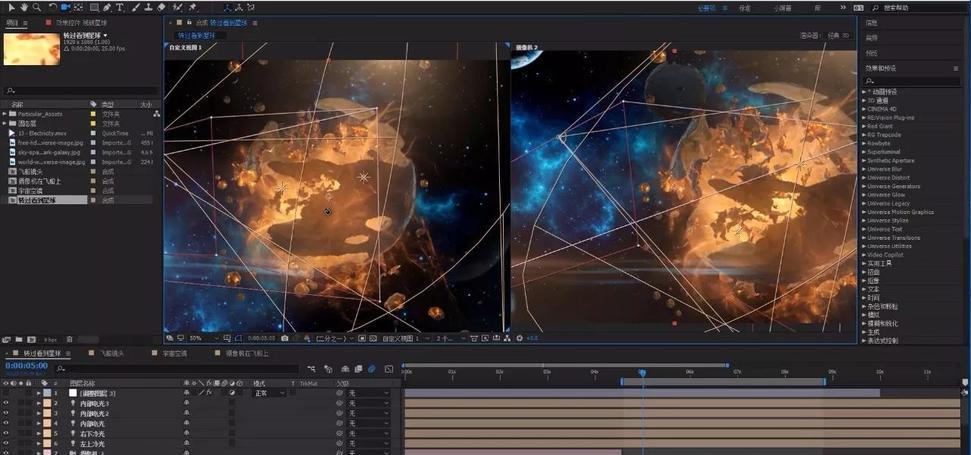Take snapshot with camera icon in viewer
This screenshot has width=971, height=455.
pyautogui.click(x=284, y=339)
